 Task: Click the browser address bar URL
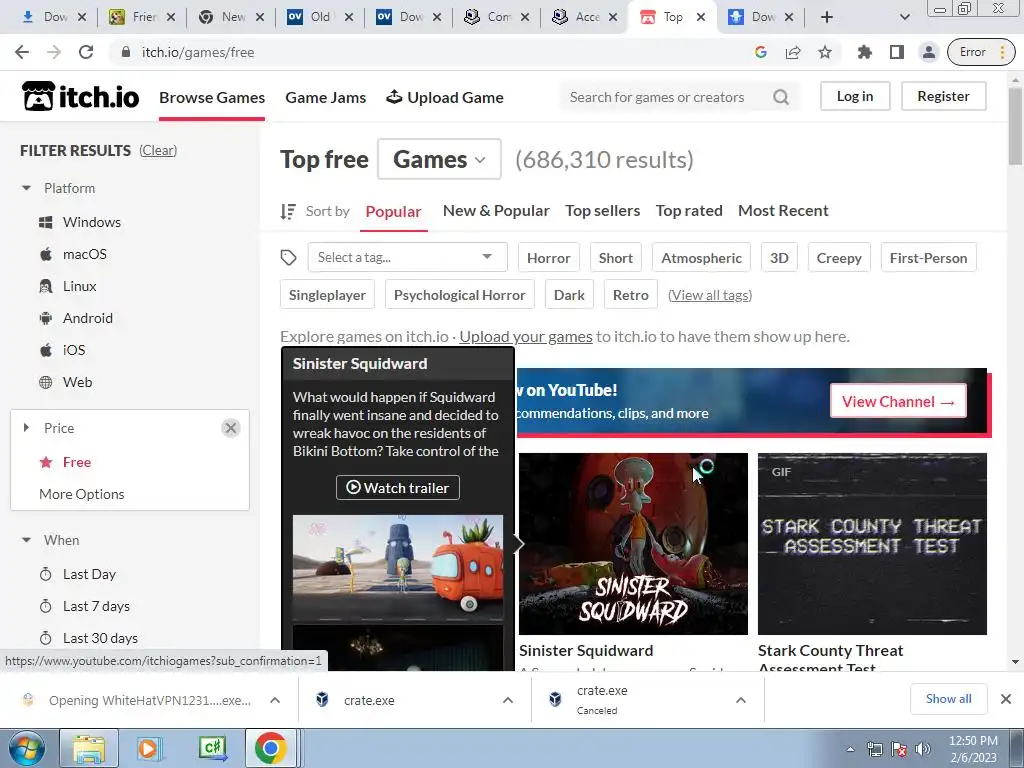[198, 52]
